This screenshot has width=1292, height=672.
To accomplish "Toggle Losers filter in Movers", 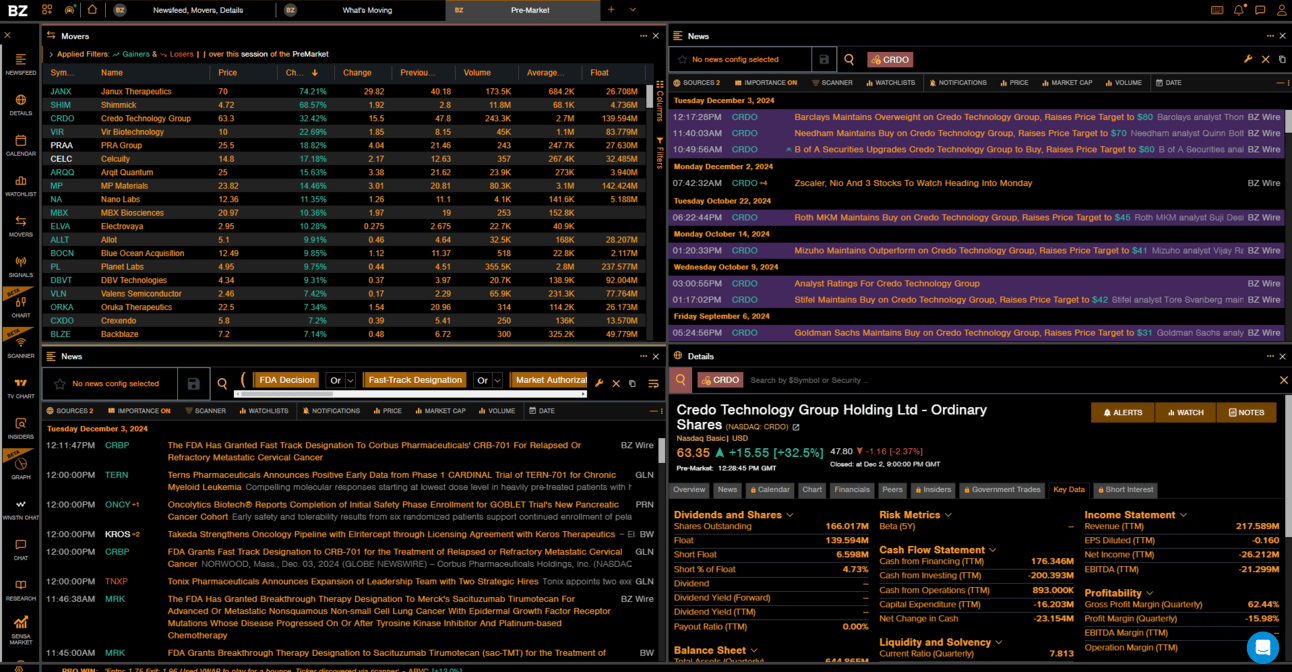I will pyautogui.click(x=177, y=54).
